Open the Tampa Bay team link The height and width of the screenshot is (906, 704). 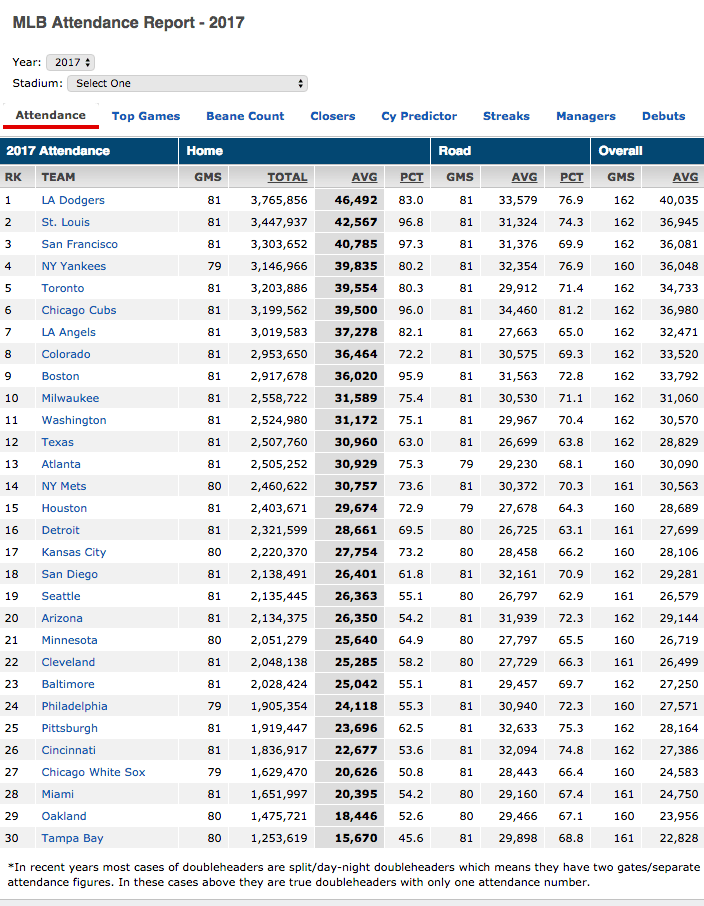coord(72,838)
